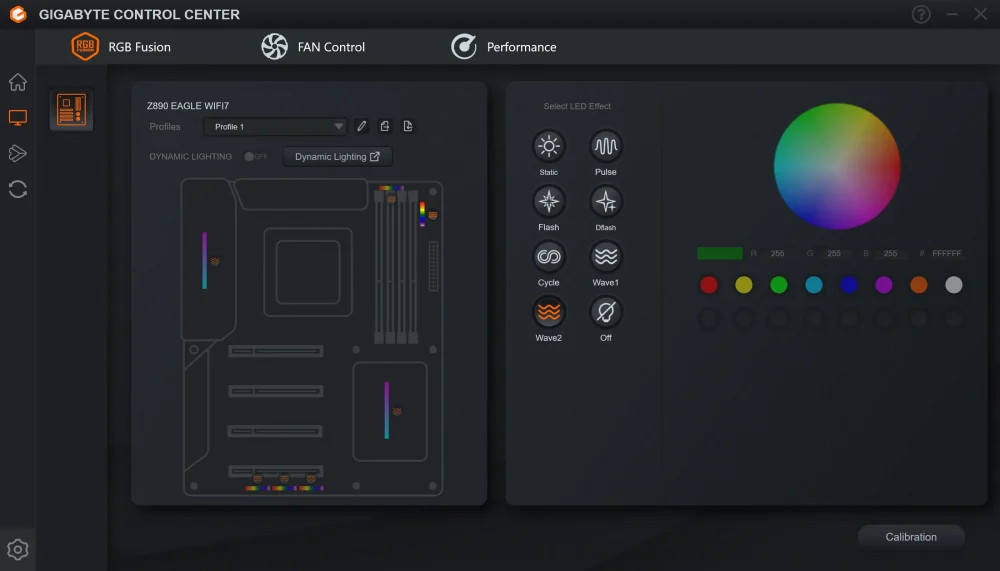Open the Dynamic Lighting external link button
The image size is (1000, 571).
(337, 156)
